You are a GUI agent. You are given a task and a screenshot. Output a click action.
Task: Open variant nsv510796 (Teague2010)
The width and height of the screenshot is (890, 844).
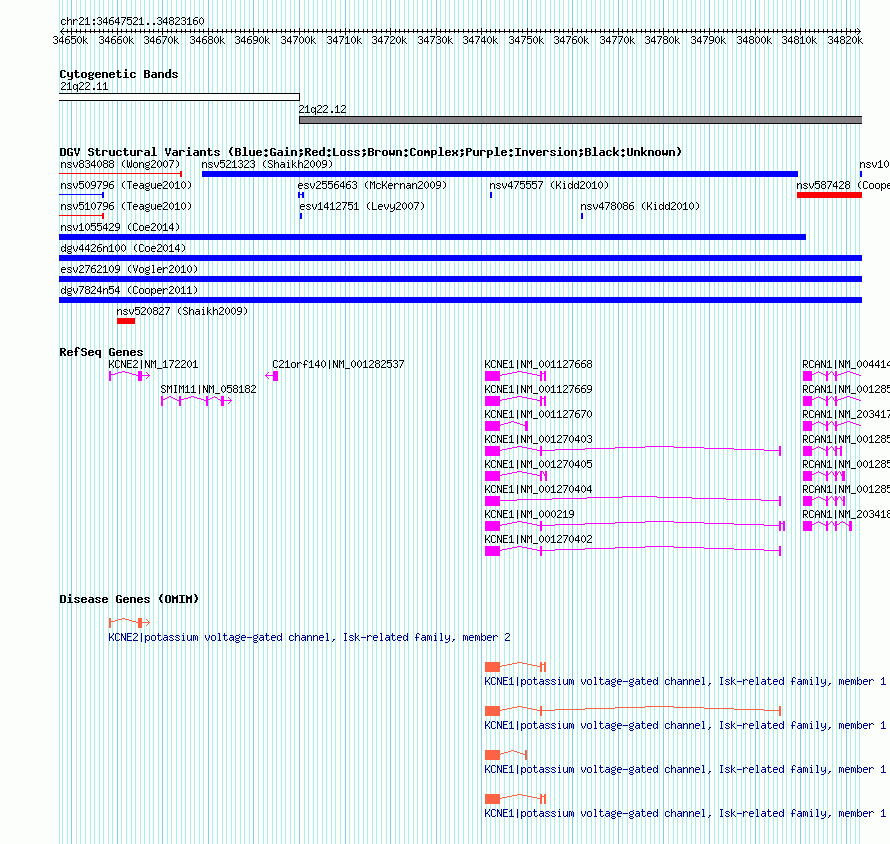pyautogui.click(x=126, y=206)
